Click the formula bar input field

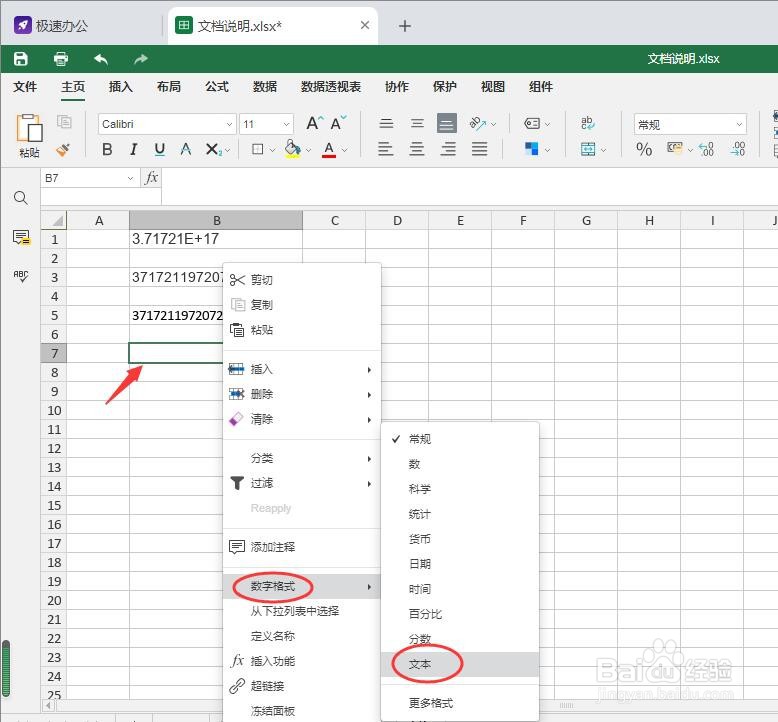pyautogui.click(x=469, y=187)
